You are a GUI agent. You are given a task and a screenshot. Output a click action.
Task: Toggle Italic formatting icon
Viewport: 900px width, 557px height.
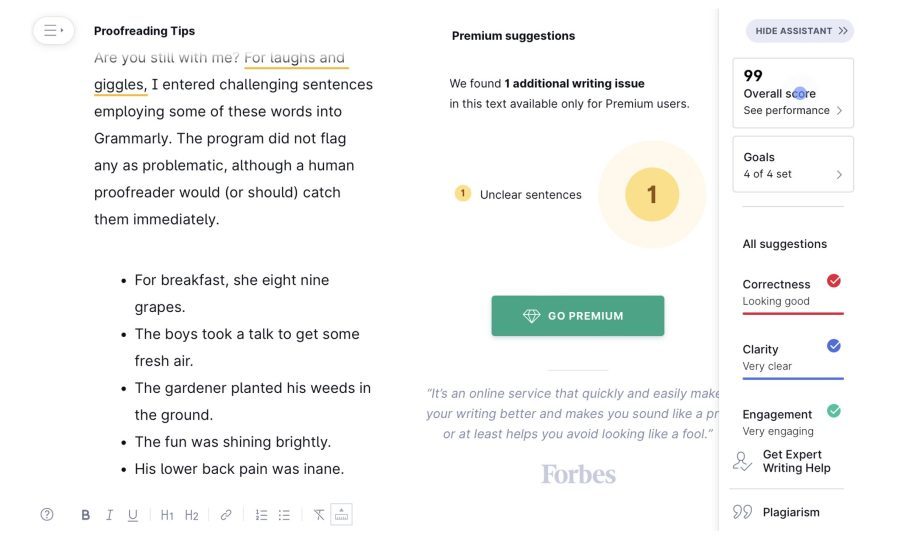pos(109,515)
